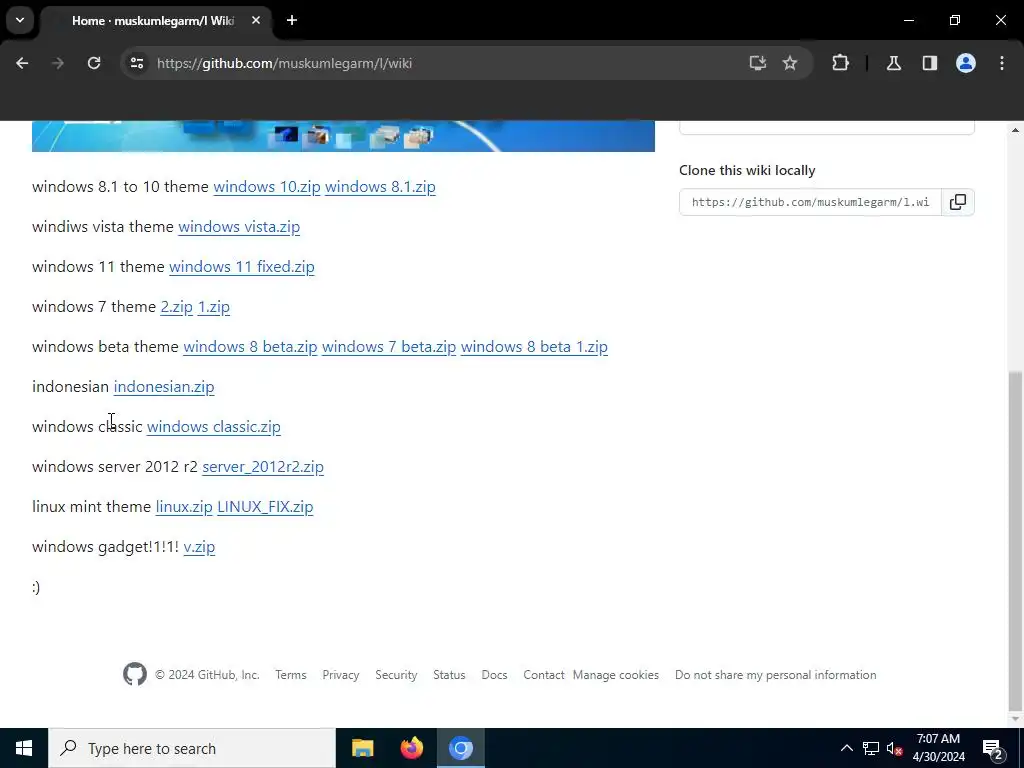Click the muted volume tray icon
This screenshot has width=1024, height=768.
point(895,748)
